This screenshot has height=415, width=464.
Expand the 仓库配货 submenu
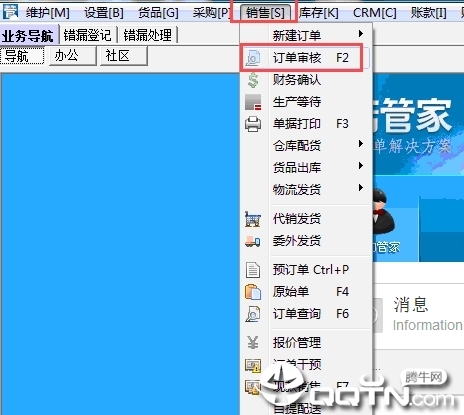point(360,144)
